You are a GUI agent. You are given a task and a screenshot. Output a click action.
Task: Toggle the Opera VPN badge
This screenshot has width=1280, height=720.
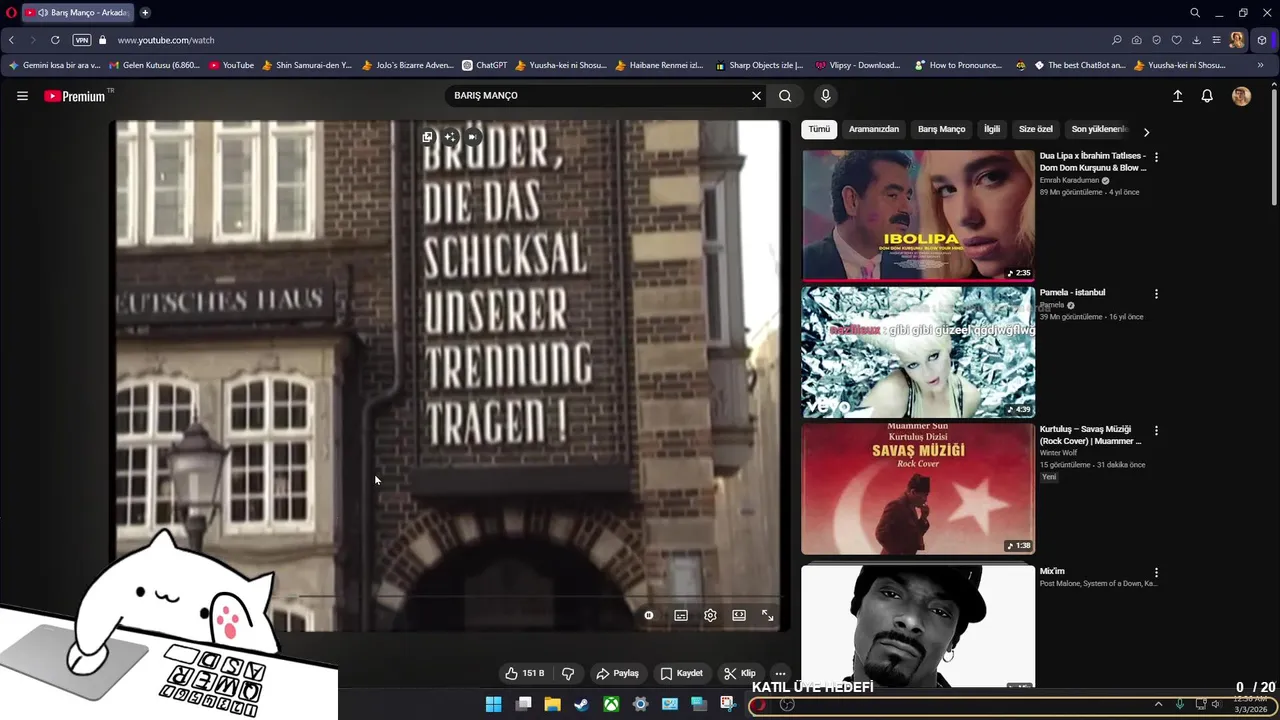point(82,40)
